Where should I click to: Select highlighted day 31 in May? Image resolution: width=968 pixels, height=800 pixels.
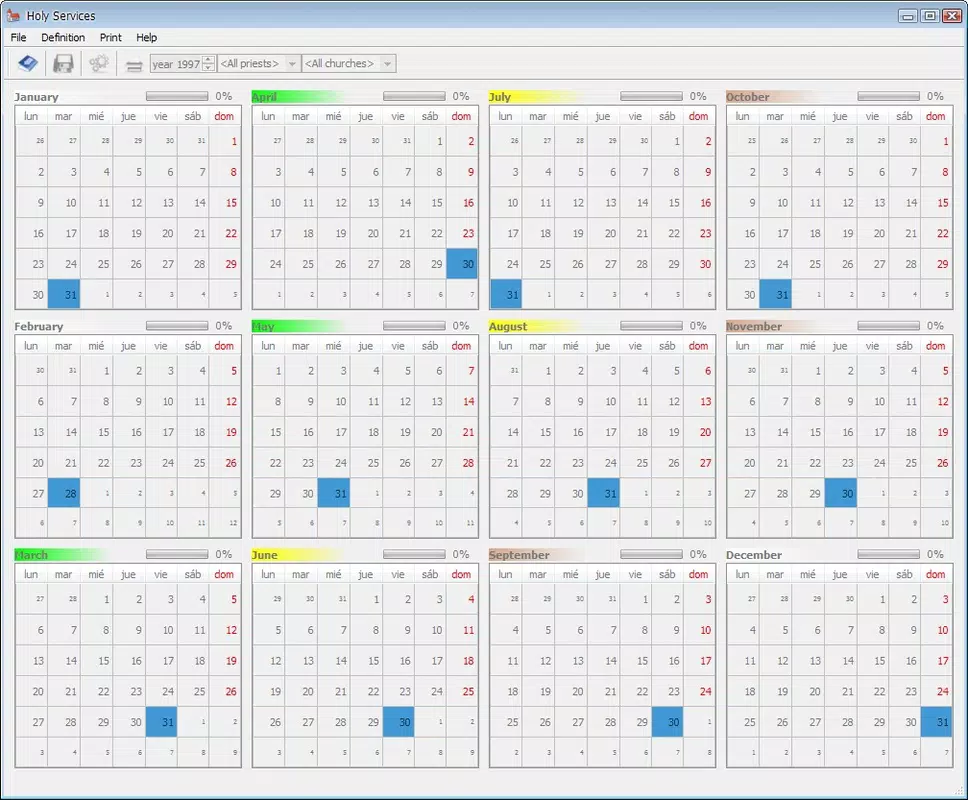[x=333, y=493]
